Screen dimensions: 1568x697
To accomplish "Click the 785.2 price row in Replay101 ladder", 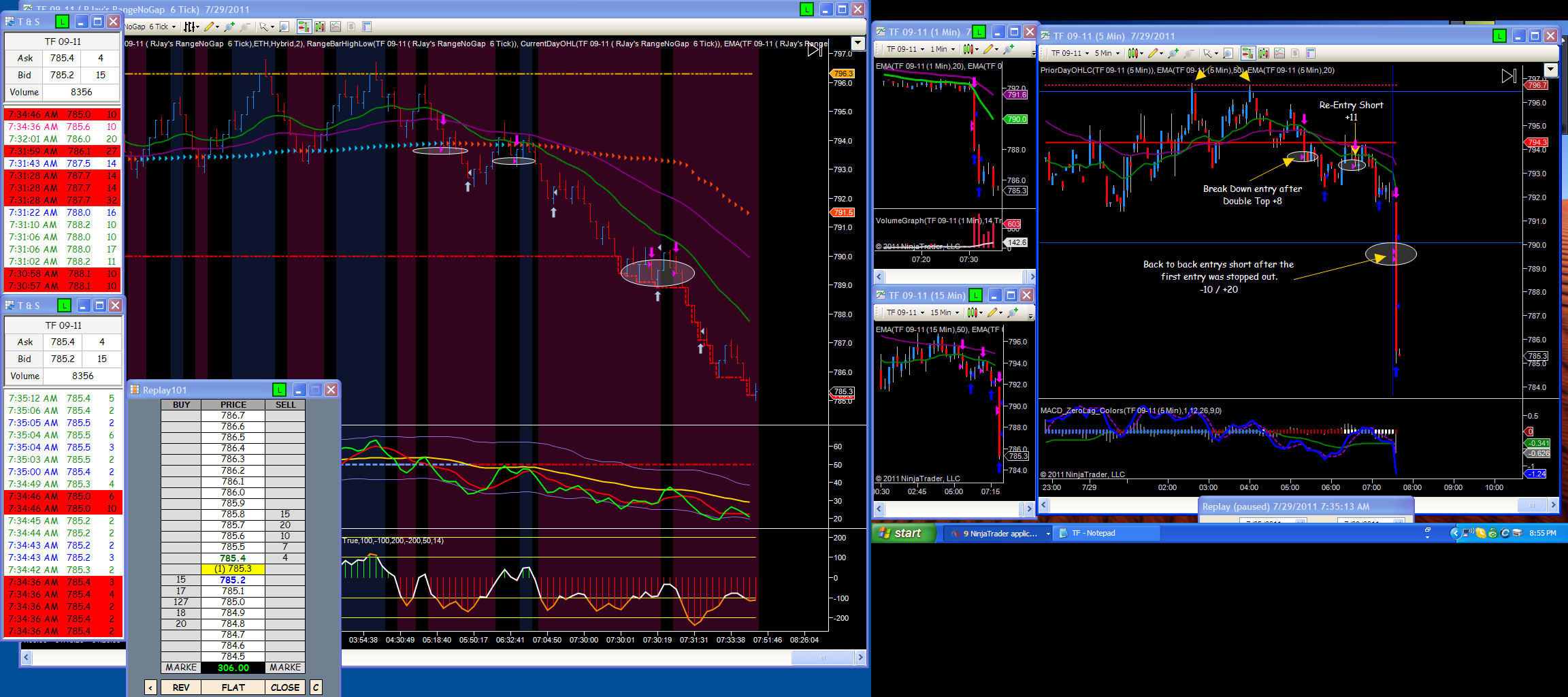I will 233,580.
